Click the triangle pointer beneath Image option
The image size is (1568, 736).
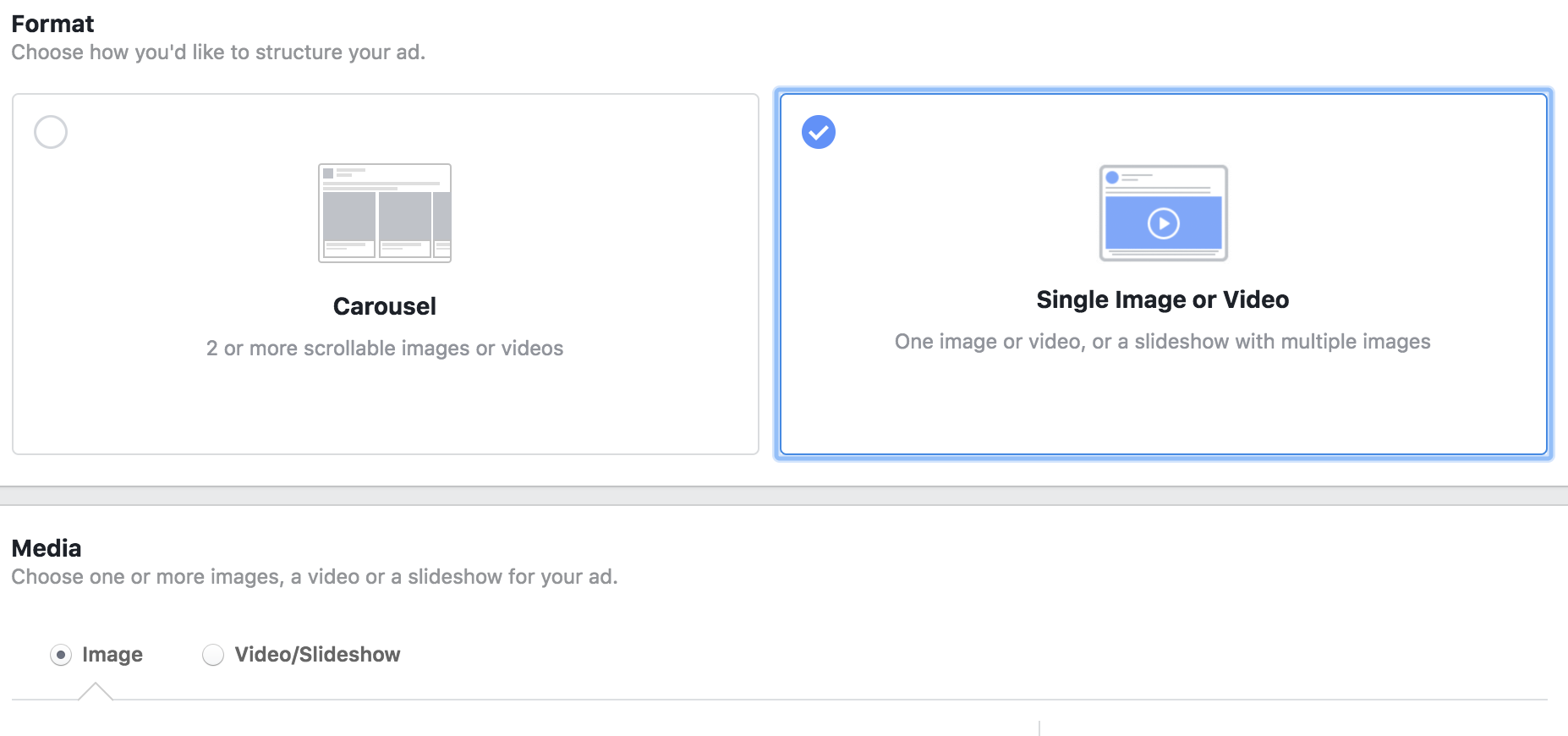(x=96, y=692)
